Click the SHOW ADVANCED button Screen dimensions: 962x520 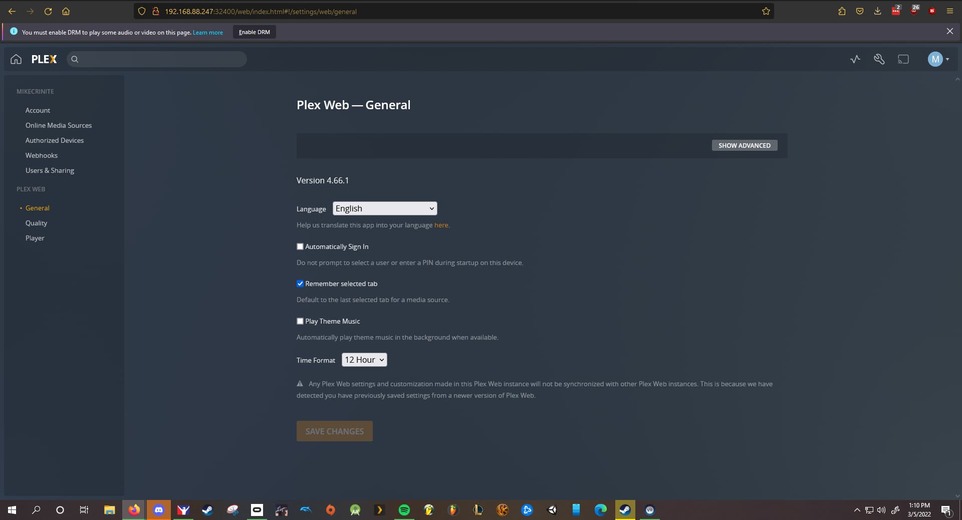tap(744, 145)
